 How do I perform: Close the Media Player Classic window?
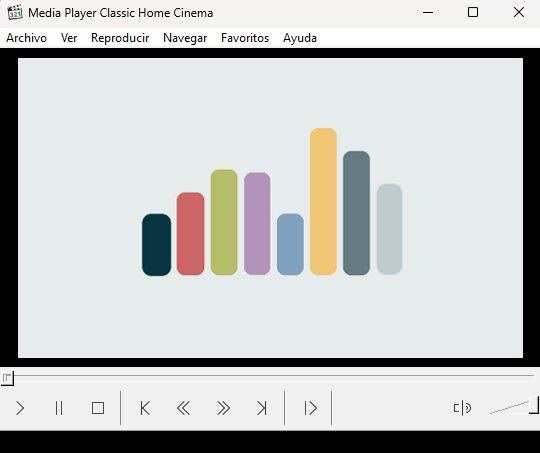(519, 13)
